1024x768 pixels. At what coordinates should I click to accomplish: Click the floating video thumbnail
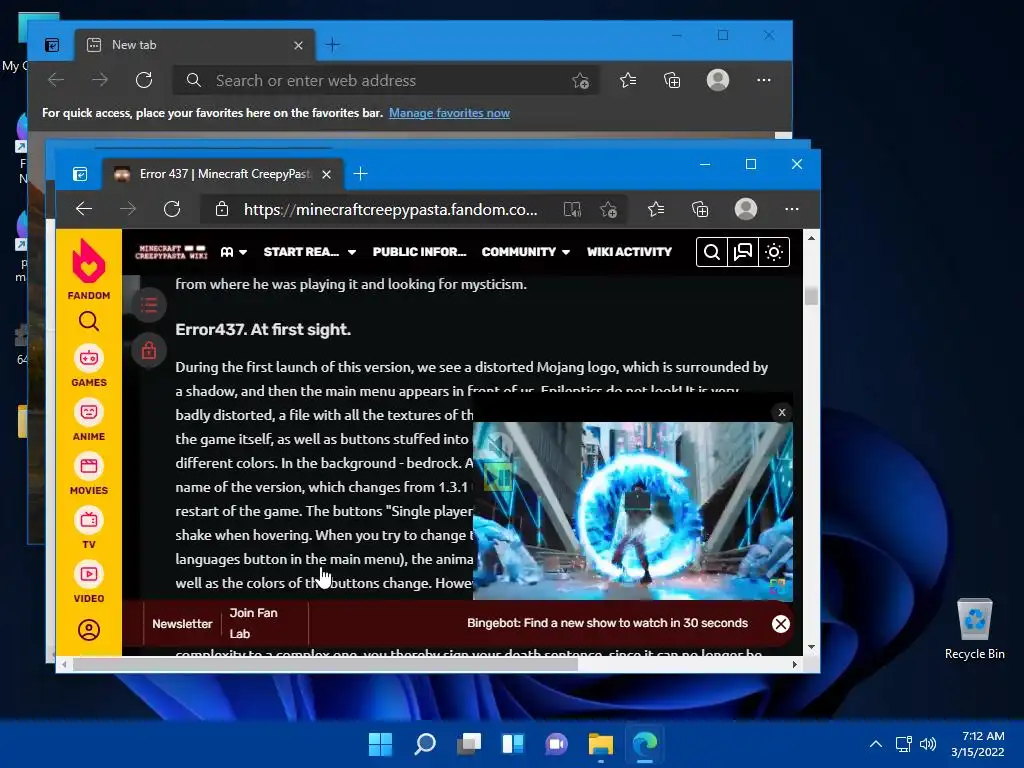click(x=632, y=511)
